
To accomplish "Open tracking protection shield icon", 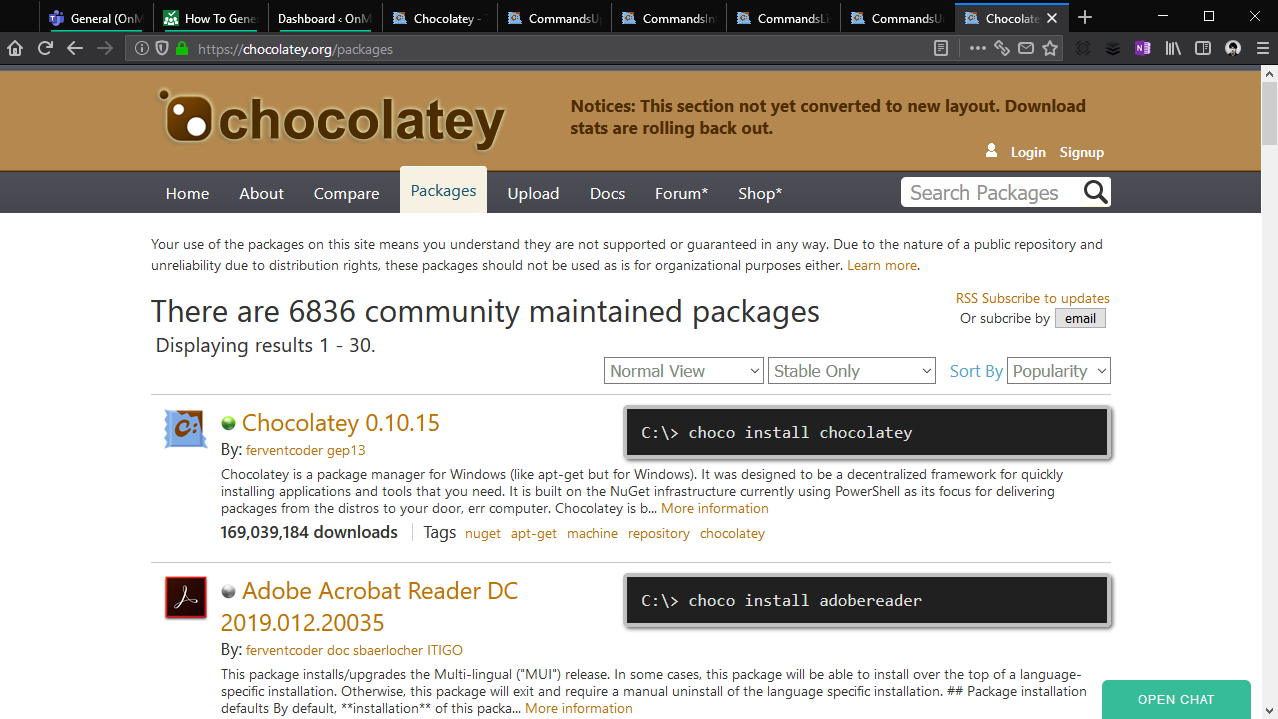I will click(162, 48).
